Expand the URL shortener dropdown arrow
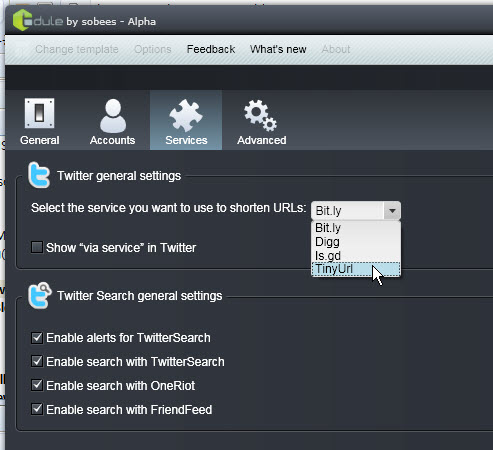 coord(392,211)
